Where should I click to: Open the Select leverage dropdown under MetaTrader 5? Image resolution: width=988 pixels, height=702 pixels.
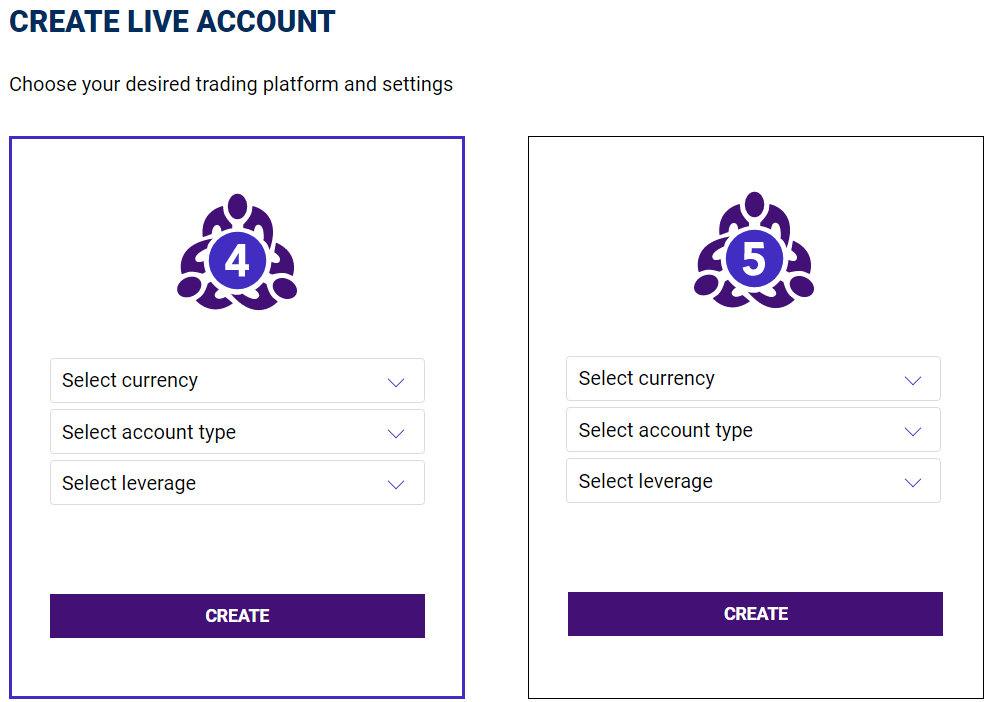754,481
